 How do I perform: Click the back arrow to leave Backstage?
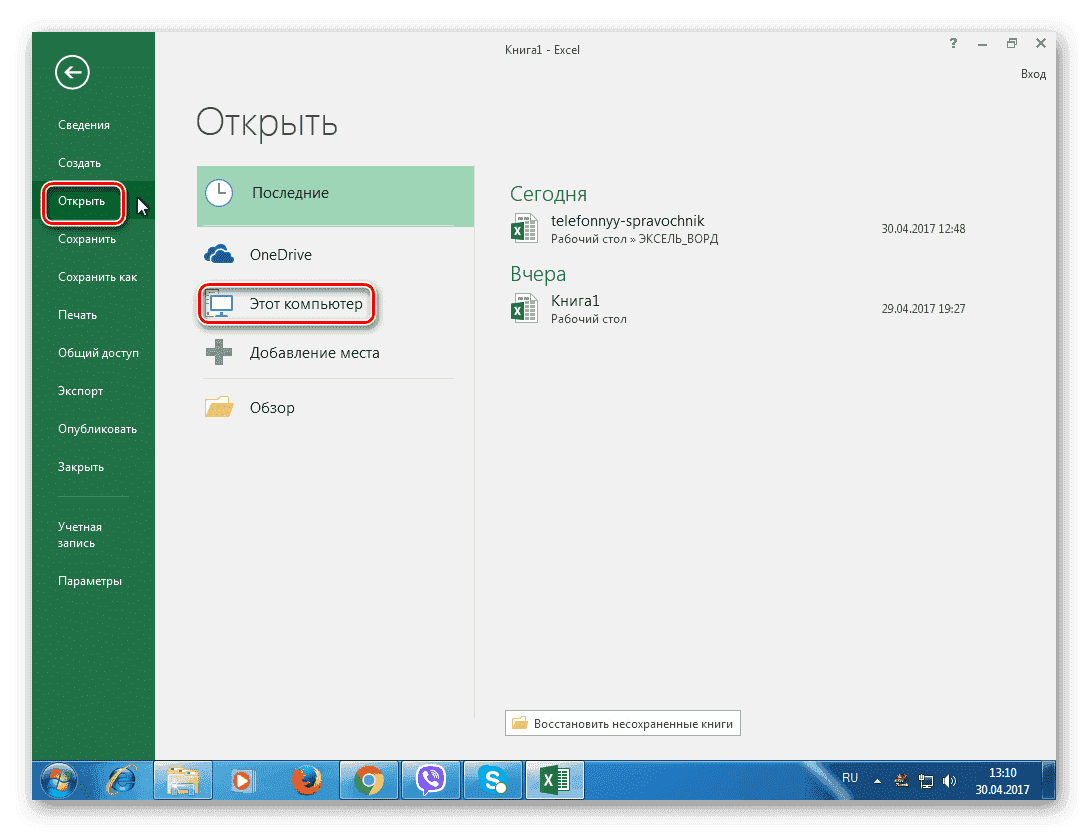[71, 72]
